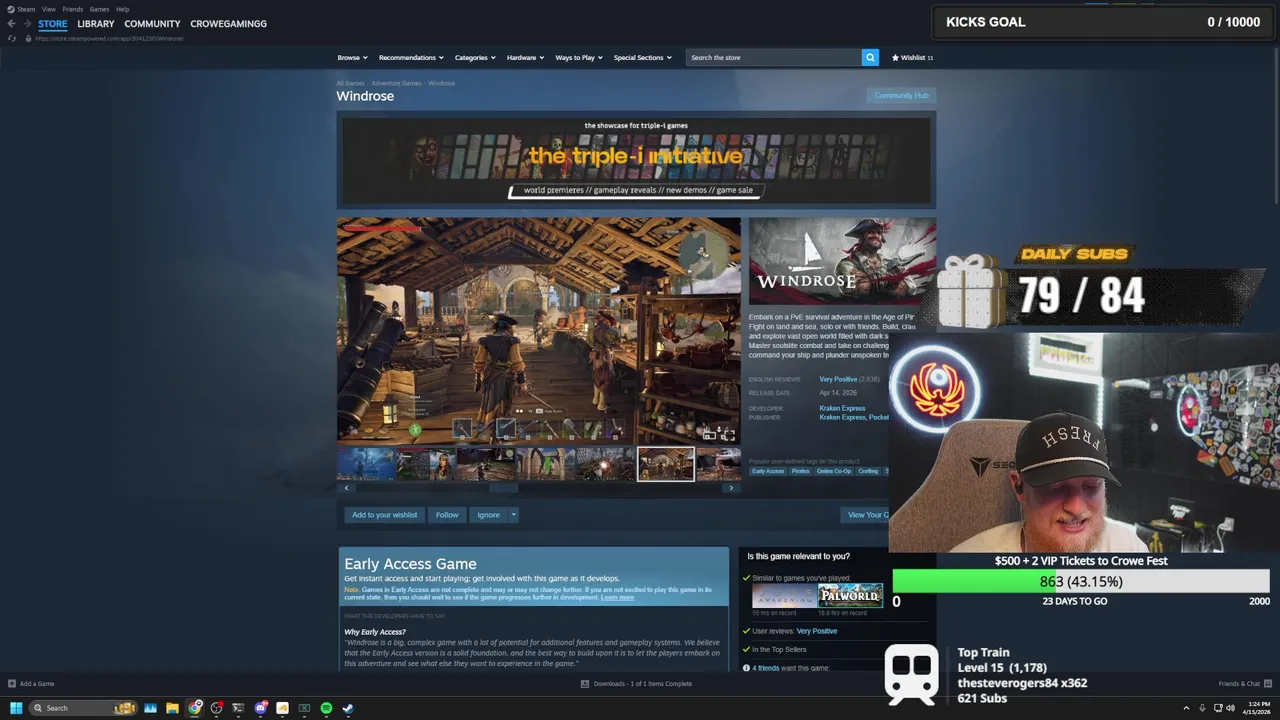Click the 4 friends link
Screen dimensions: 1280x720
click(766, 668)
